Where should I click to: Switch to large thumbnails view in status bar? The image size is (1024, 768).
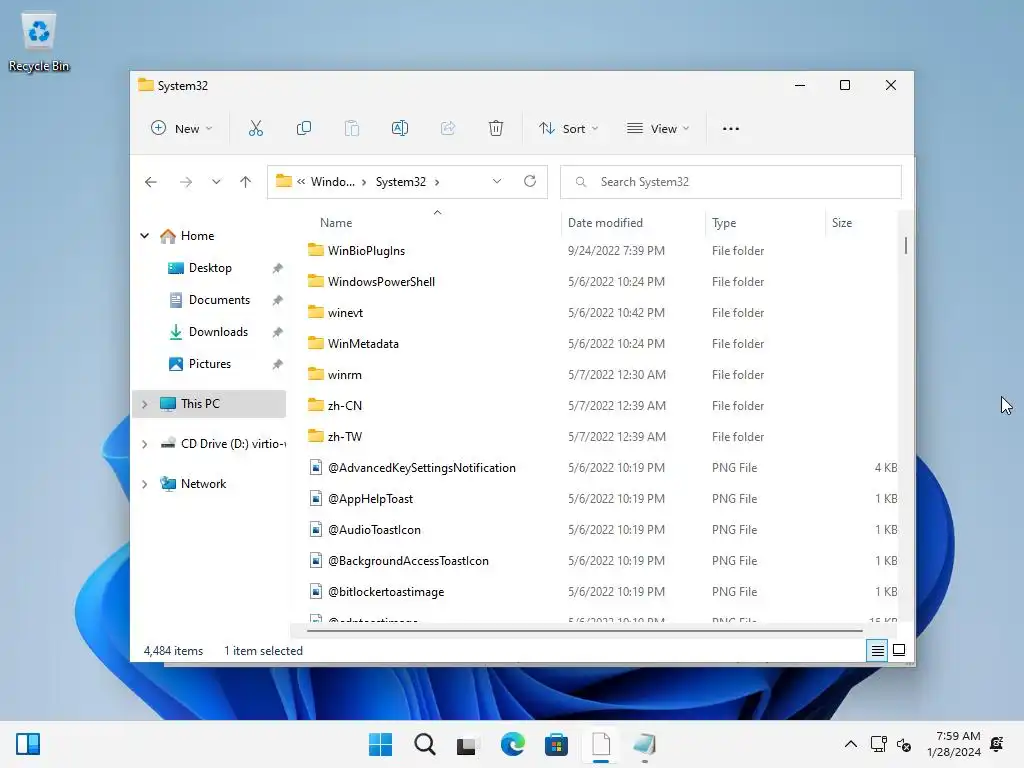point(899,650)
